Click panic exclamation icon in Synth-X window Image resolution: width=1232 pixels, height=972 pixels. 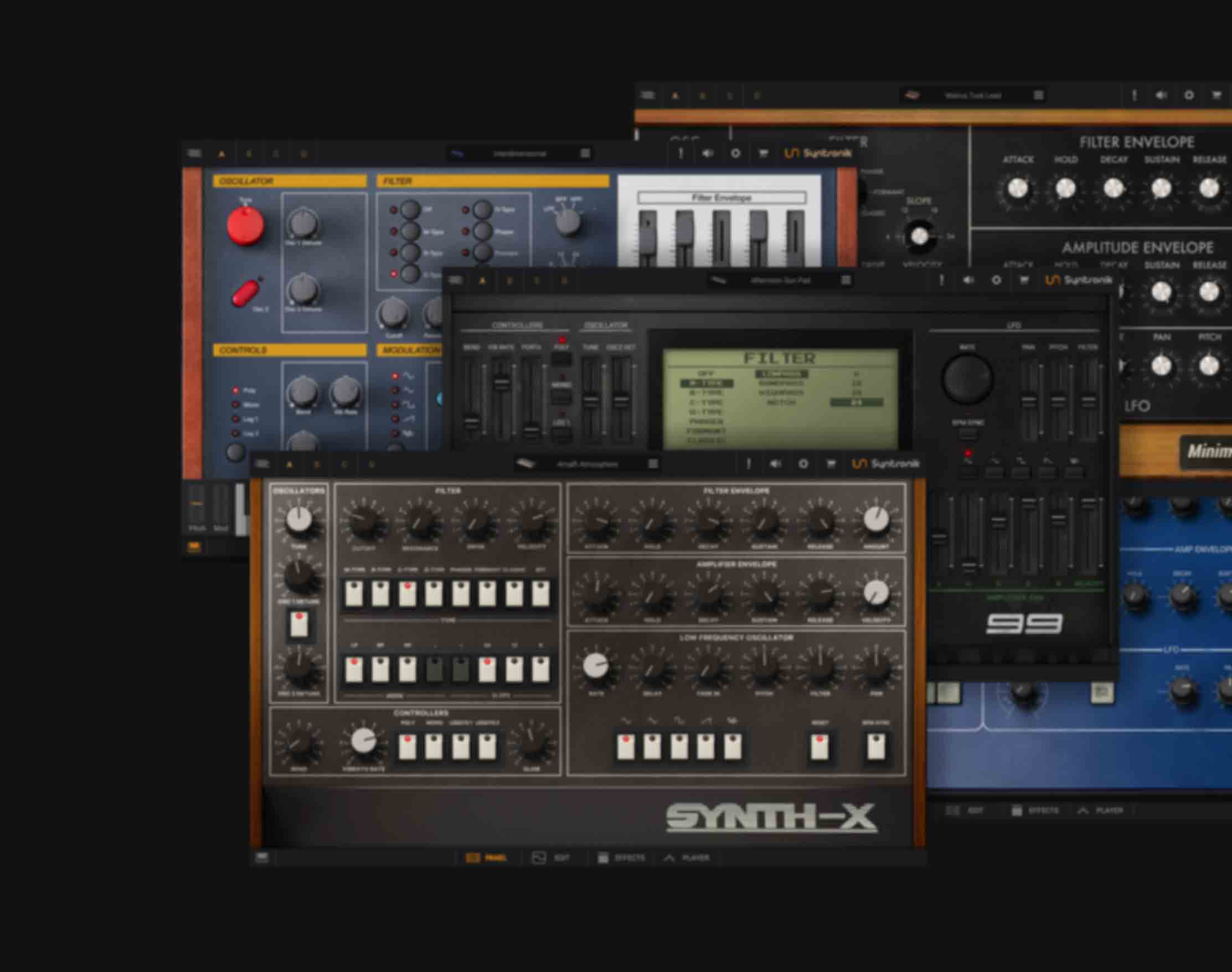click(x=749, y=464)
